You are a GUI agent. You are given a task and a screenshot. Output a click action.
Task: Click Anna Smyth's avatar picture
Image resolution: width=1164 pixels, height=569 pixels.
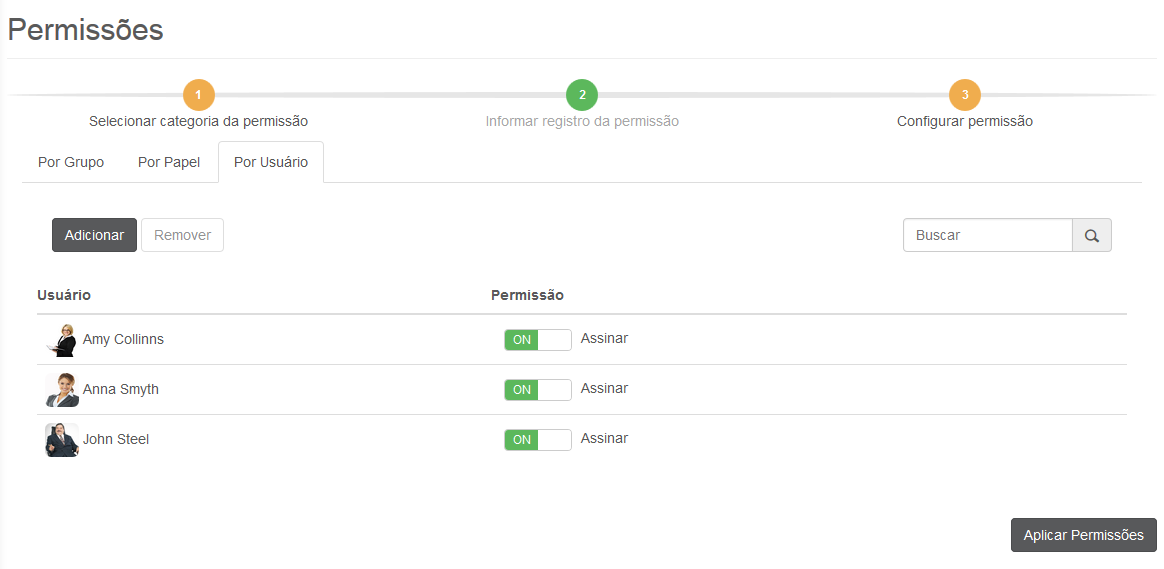(62, 390)
